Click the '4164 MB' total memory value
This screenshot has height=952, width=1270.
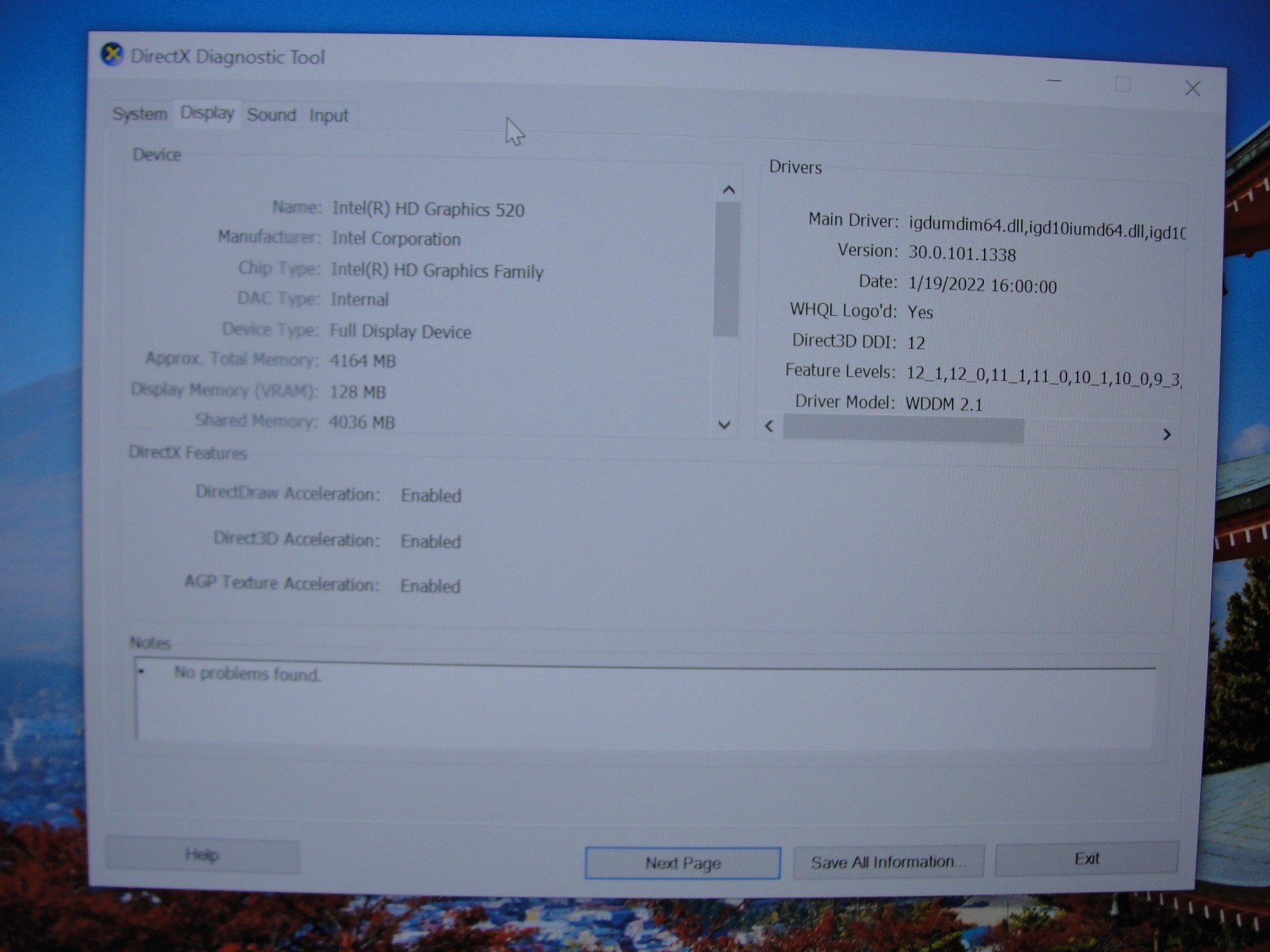tap(363, 361)
